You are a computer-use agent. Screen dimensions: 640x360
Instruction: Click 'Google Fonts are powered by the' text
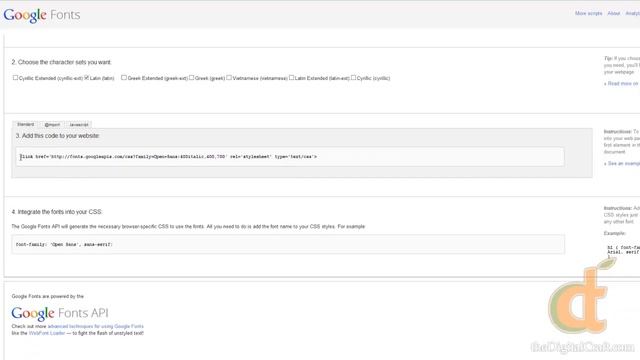(x=48, y=296)
